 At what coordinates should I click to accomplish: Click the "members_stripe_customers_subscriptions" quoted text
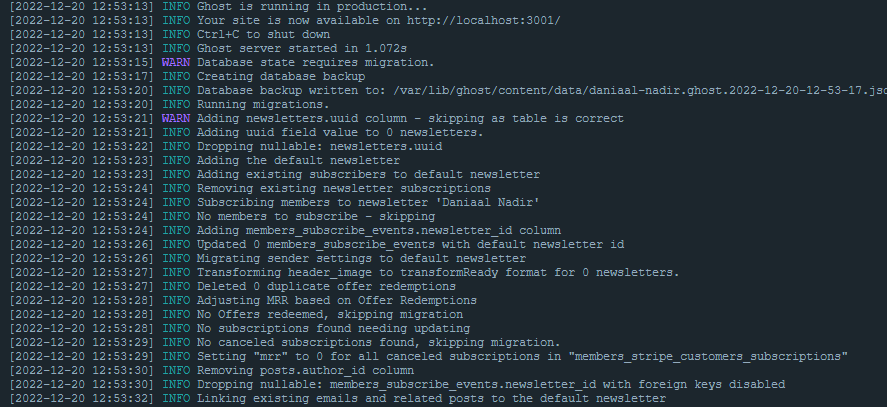(708, 357)
